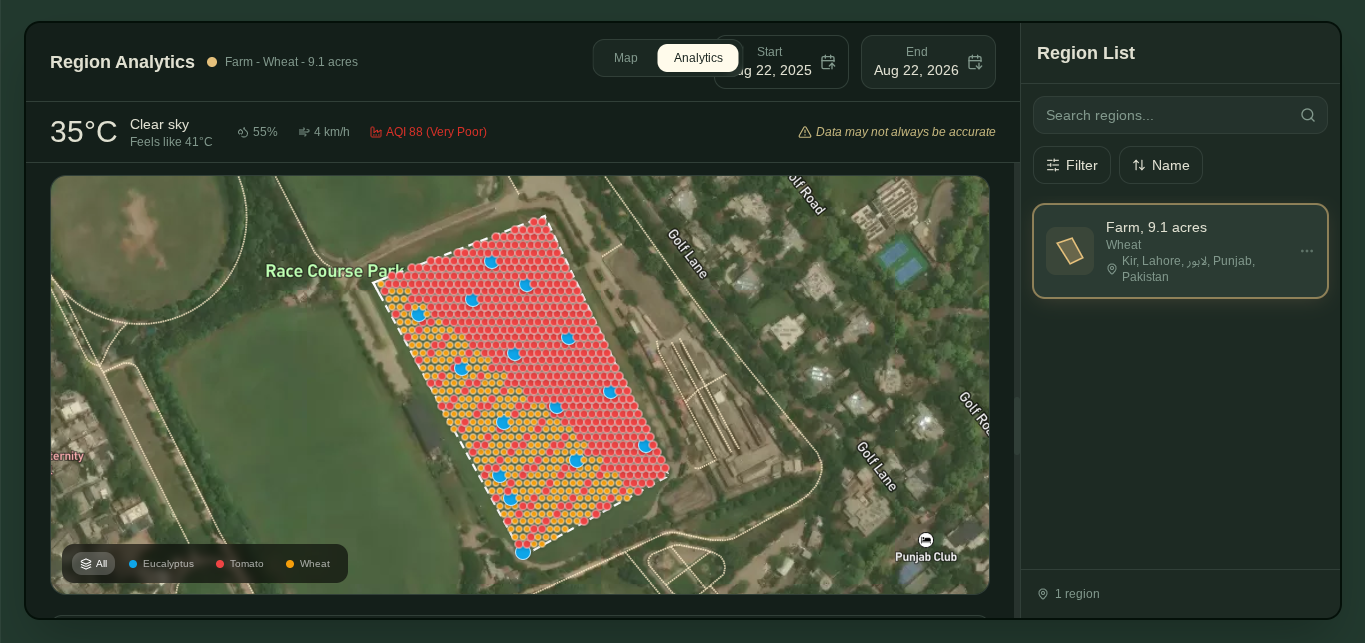Image resolution: width=1365 pixels, height=643 pixels.
Task: Click the Region List heading
Action: pyautogui.click(x=1086, y=53)
